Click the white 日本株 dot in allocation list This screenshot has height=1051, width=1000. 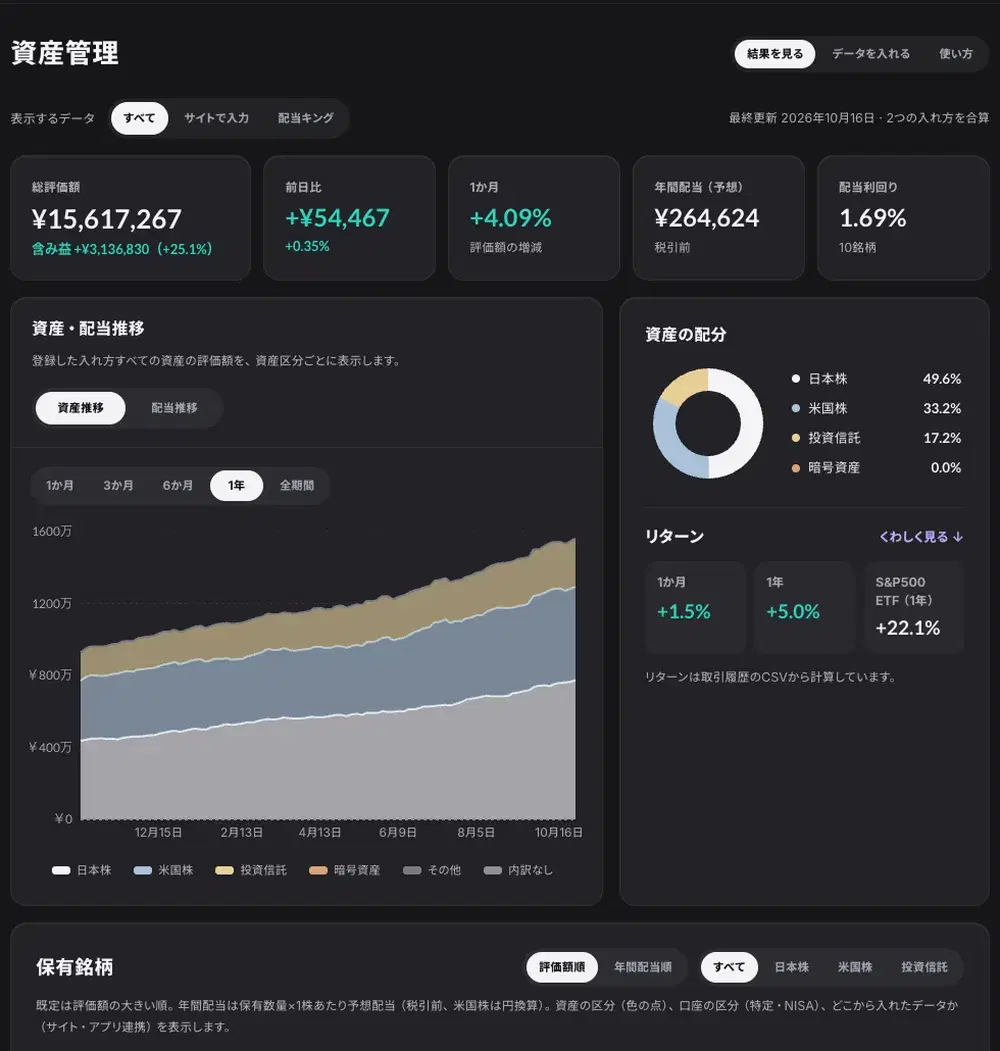click(x=796, y=379)
